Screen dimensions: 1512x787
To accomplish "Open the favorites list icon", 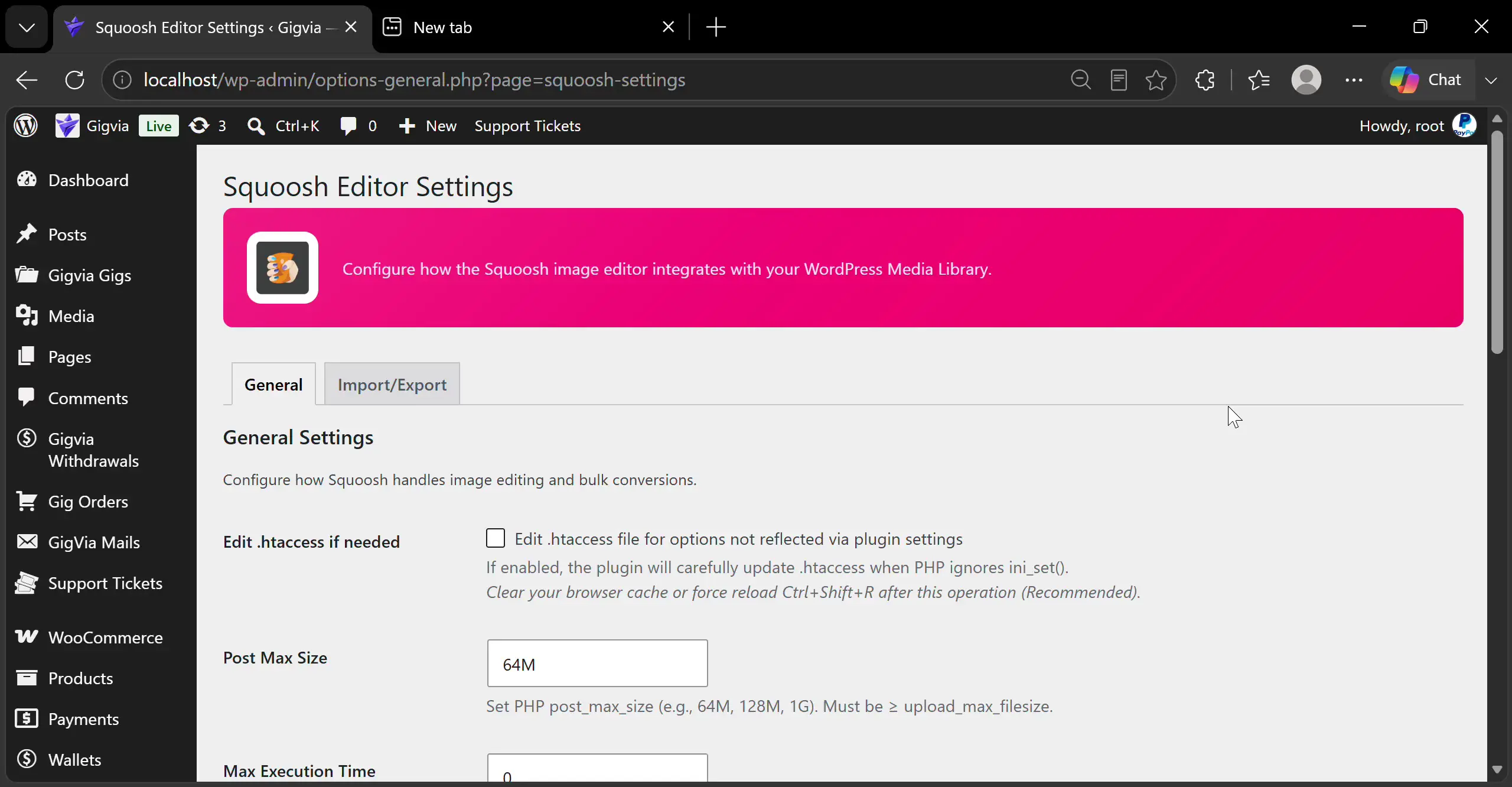I will (1259, 80).
